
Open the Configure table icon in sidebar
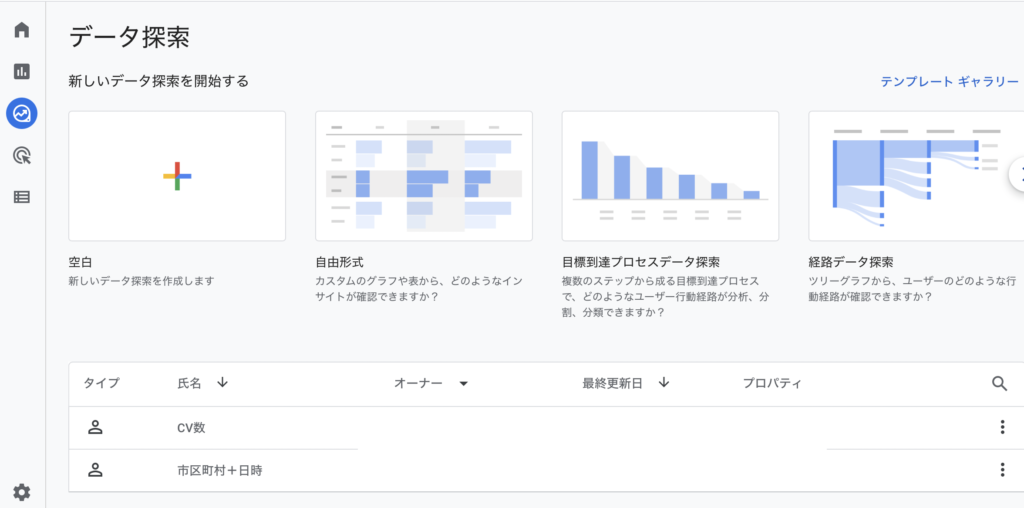pyautogui.click(x=22, y=197)
